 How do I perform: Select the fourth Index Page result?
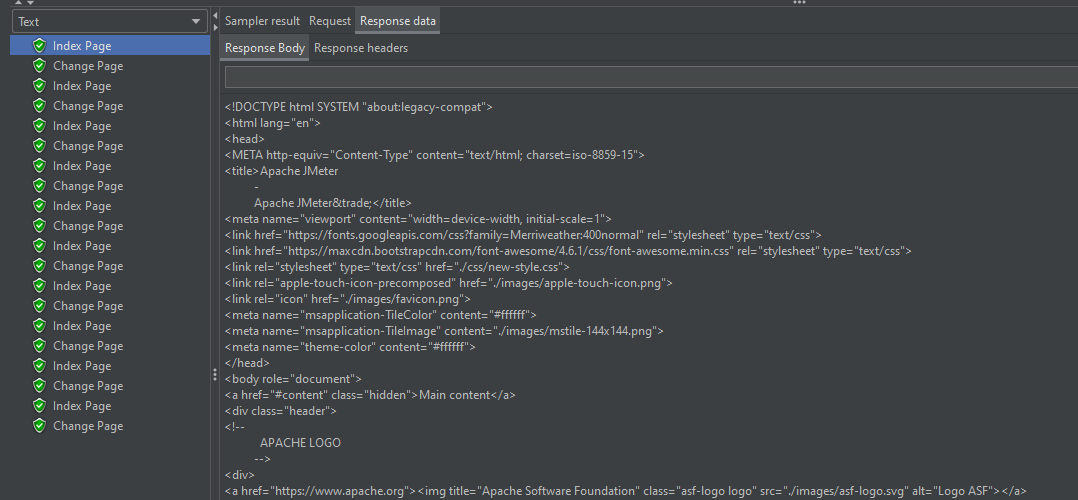click(82, 166)
